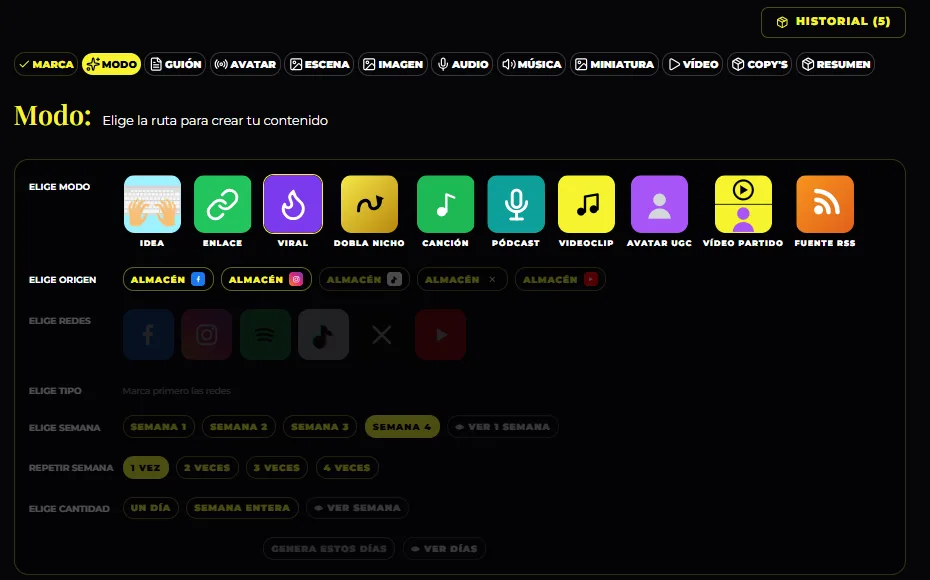The width and height of the screenshot is (930, 580).
Task: Select the Avatar UGC mode icon
Action: pyautogui.click(x=660, y=204)
